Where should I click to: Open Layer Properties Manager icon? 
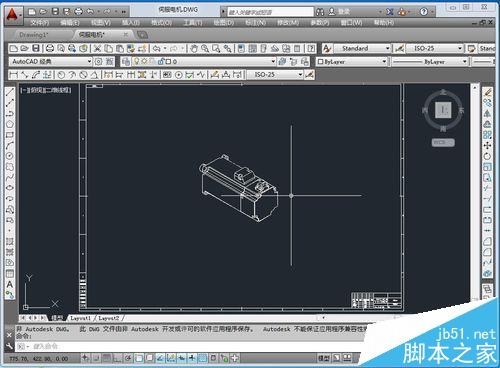click(x=126, y=61)
